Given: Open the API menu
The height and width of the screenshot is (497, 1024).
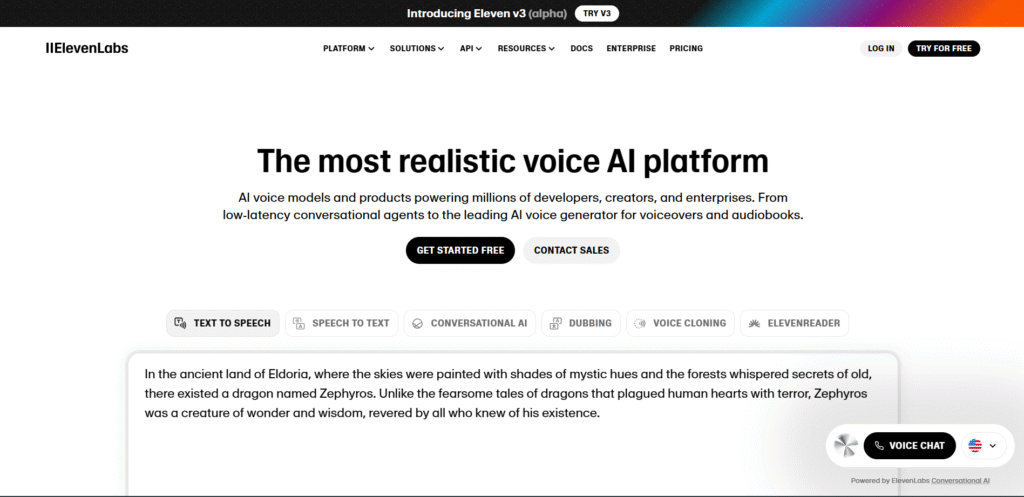Looking at the screenshot, I should click(471, 48).
